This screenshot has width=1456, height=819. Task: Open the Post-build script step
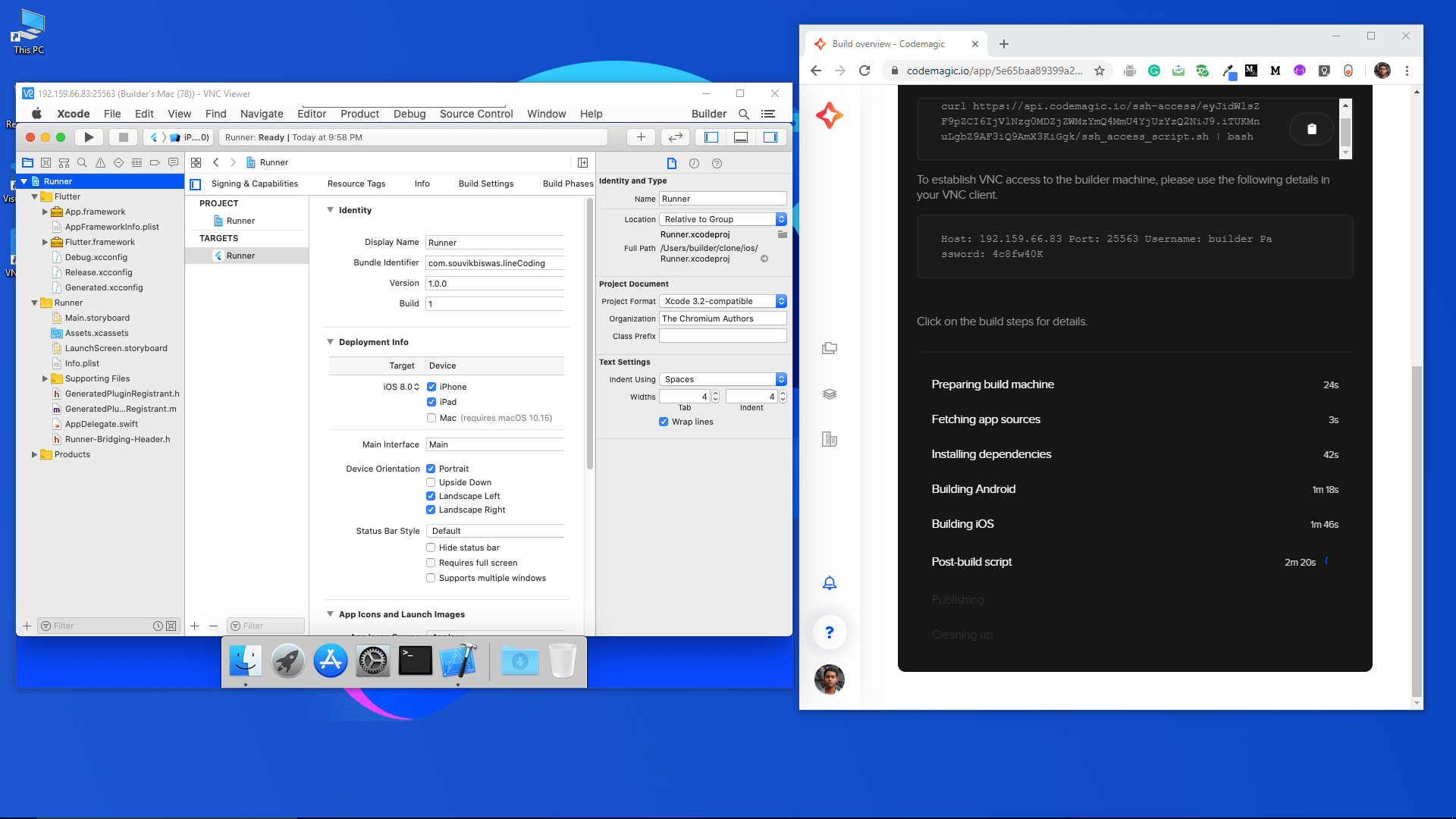1134,562
